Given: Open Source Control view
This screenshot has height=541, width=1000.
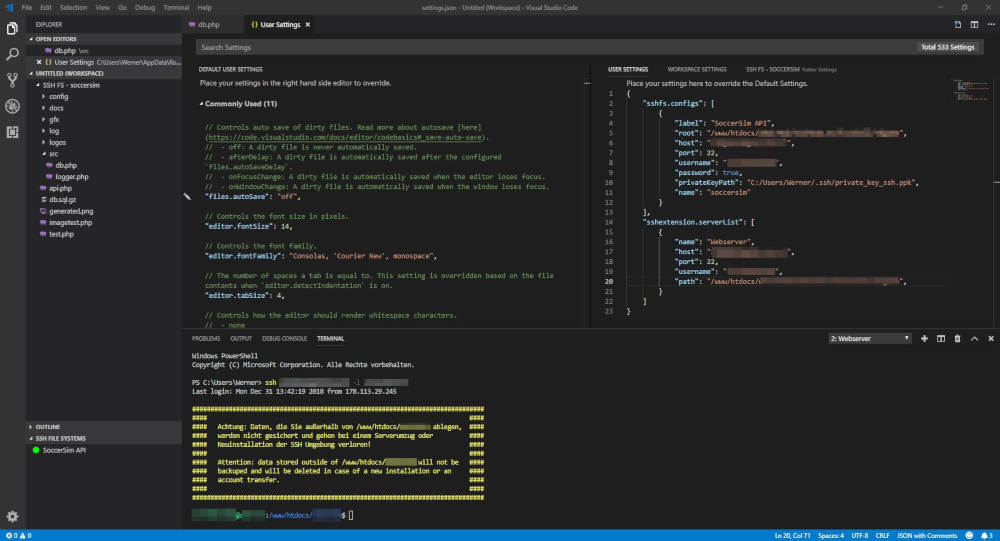Looking at the screenshot, I should (12, 80).
